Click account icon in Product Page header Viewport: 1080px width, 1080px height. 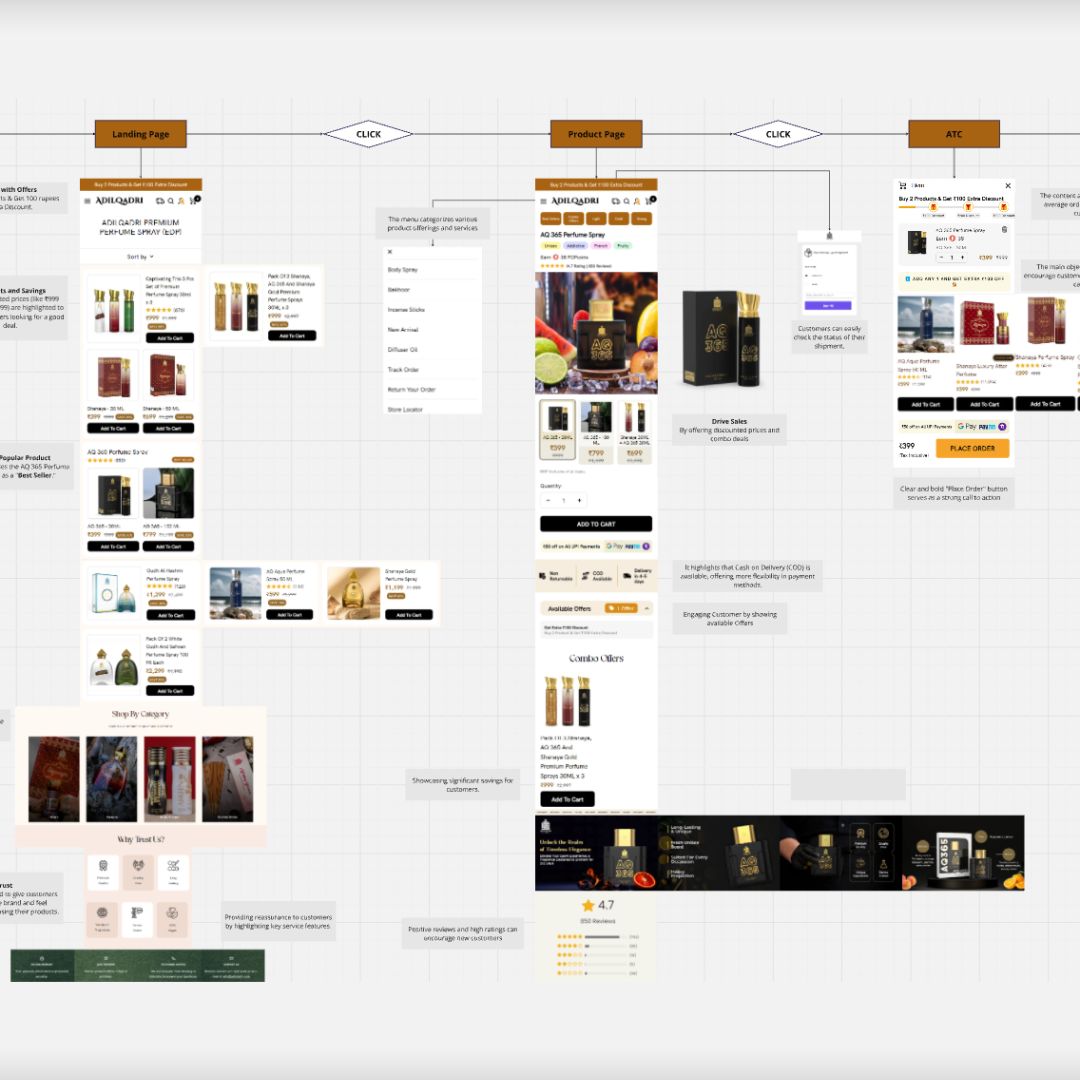coord(636,201)
